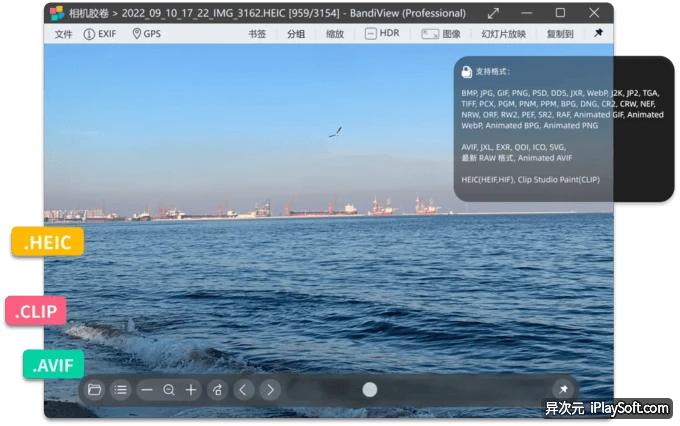Click the "HEIC(HEIF,HIF), Clip Studio Paint(CLIP)" text

[530, 180]
